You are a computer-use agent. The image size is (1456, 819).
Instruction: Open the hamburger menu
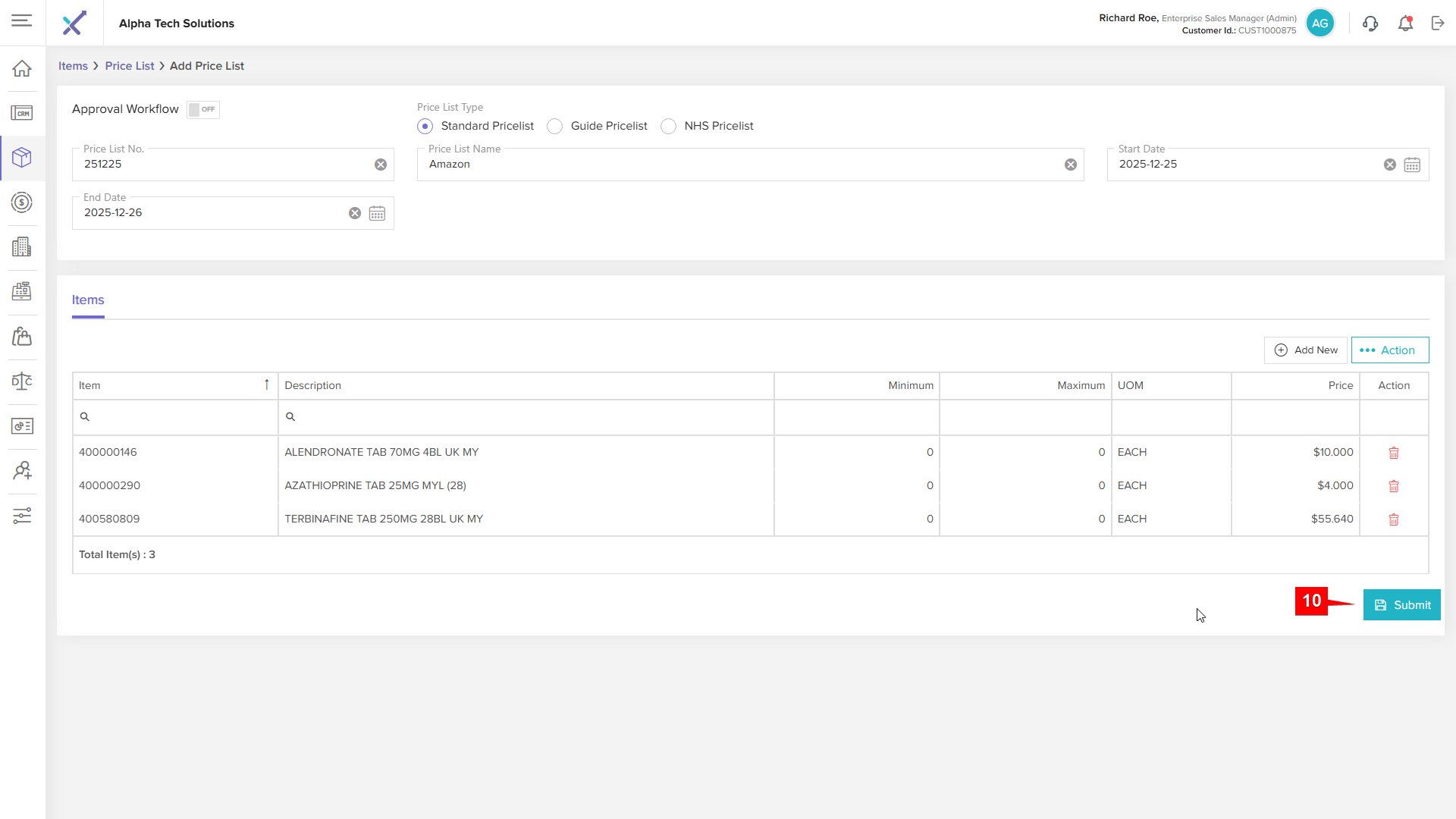point(22,20)
